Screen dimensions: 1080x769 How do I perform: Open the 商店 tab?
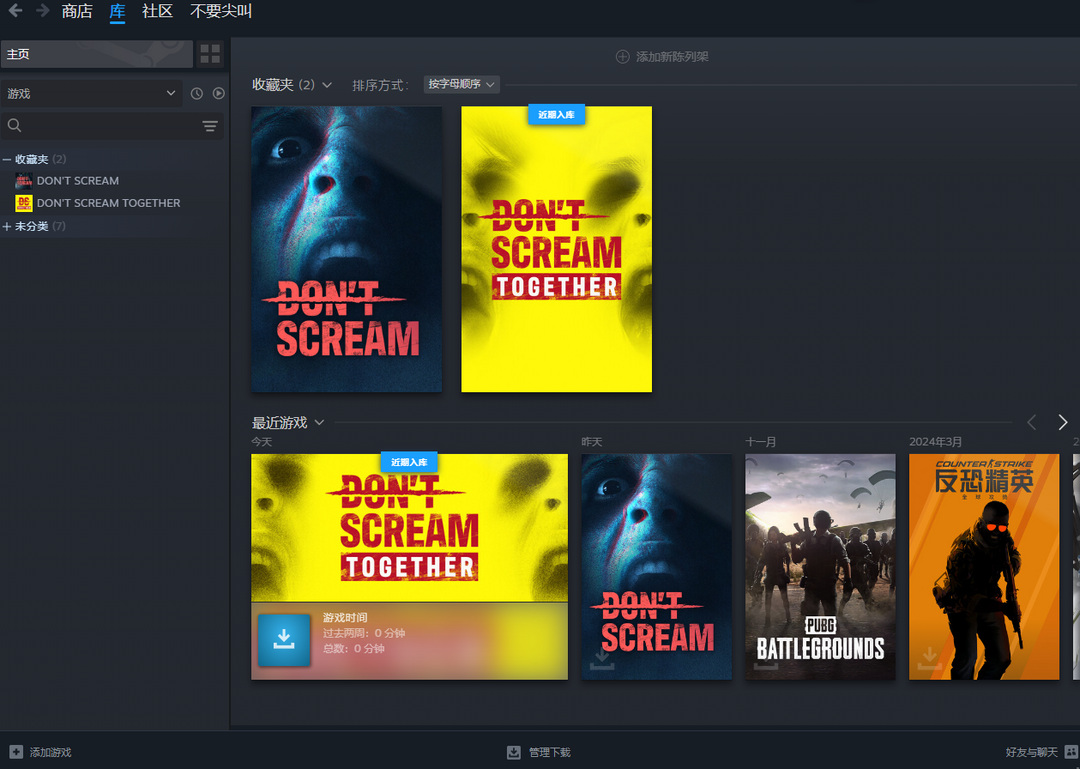(77, 12)
